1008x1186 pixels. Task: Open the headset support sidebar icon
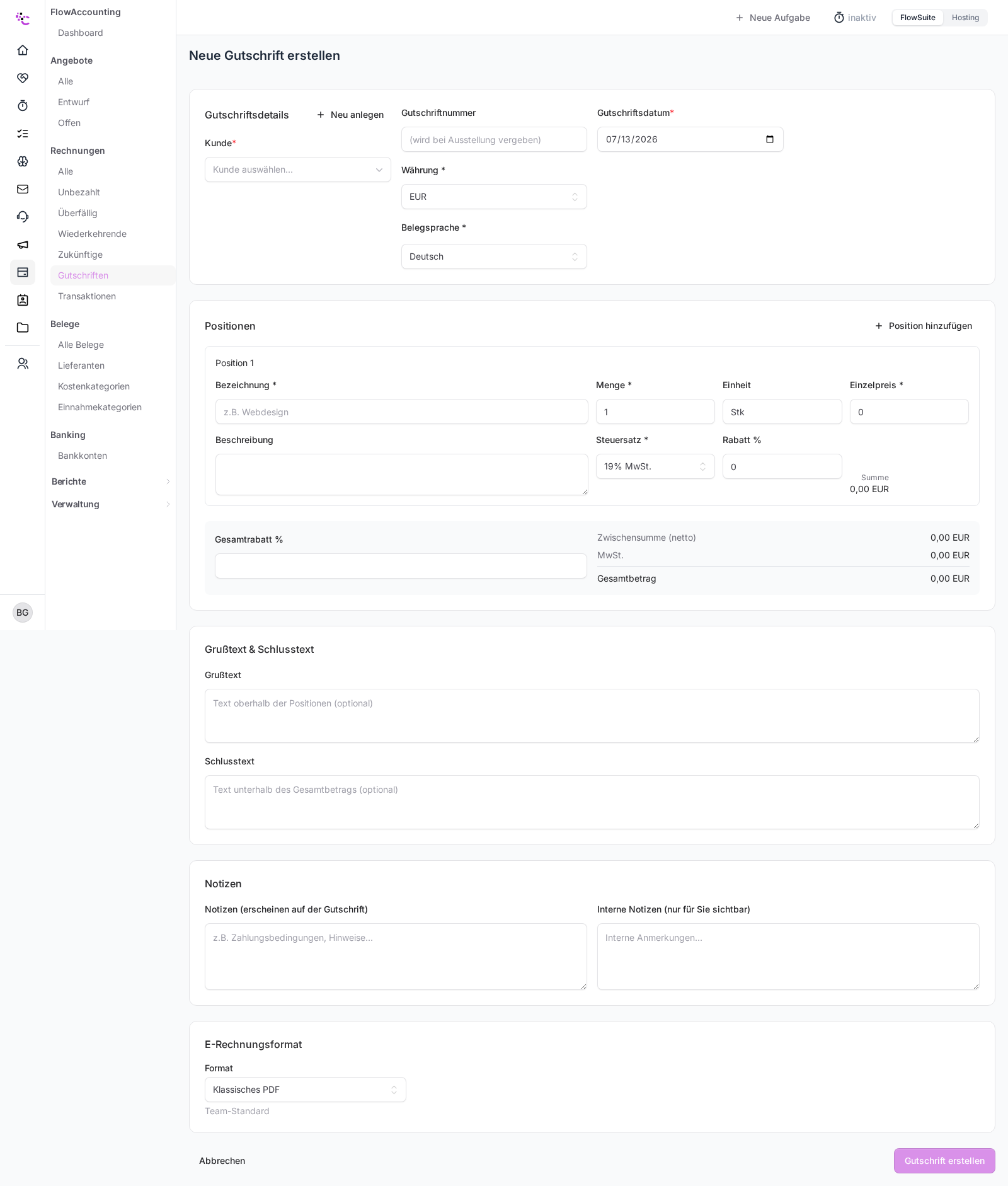tap(23, 216)
